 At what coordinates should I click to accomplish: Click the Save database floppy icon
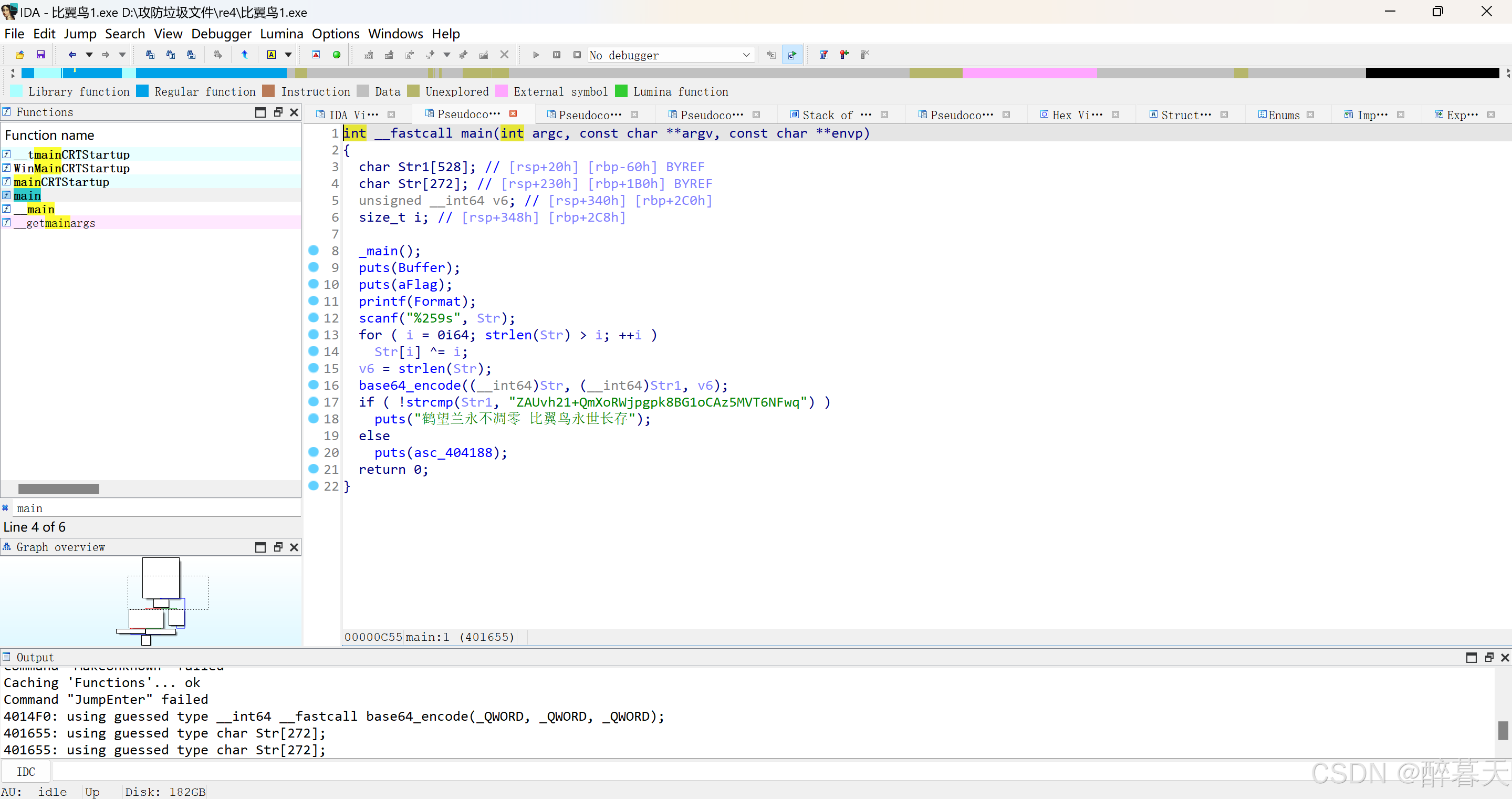click(40, 55)
